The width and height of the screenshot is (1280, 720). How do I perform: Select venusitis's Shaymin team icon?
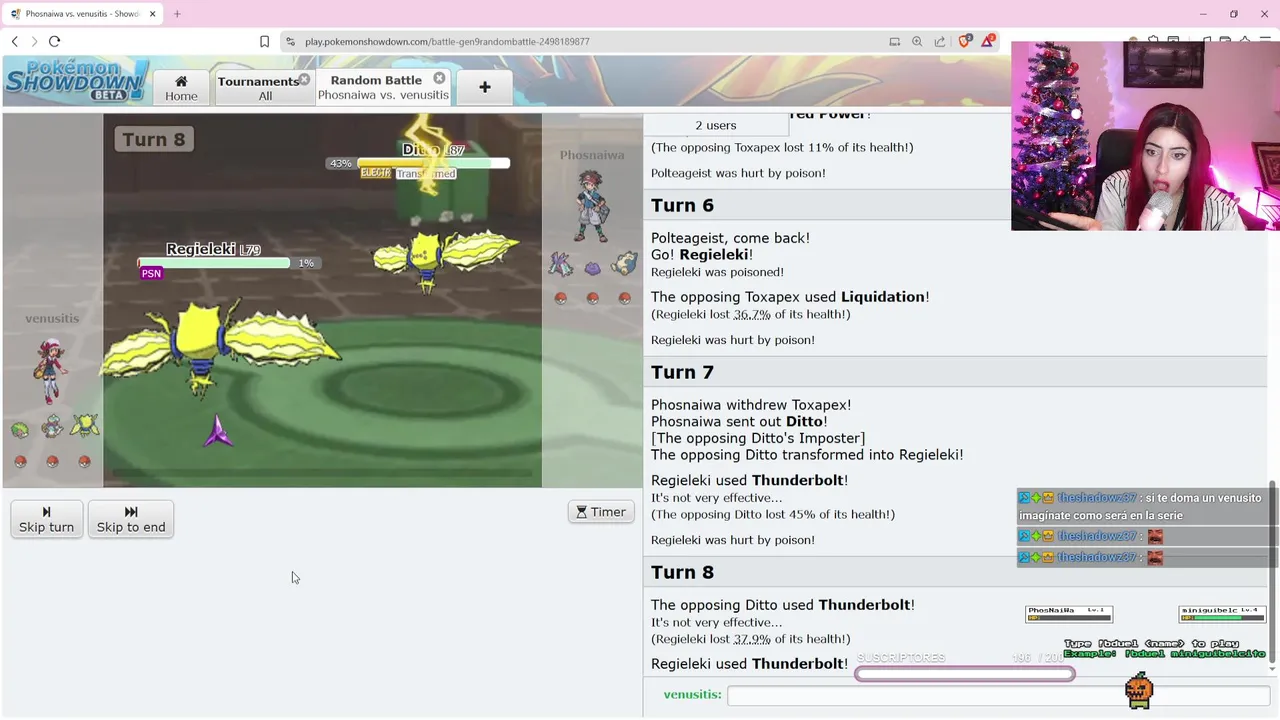[21, 429]
